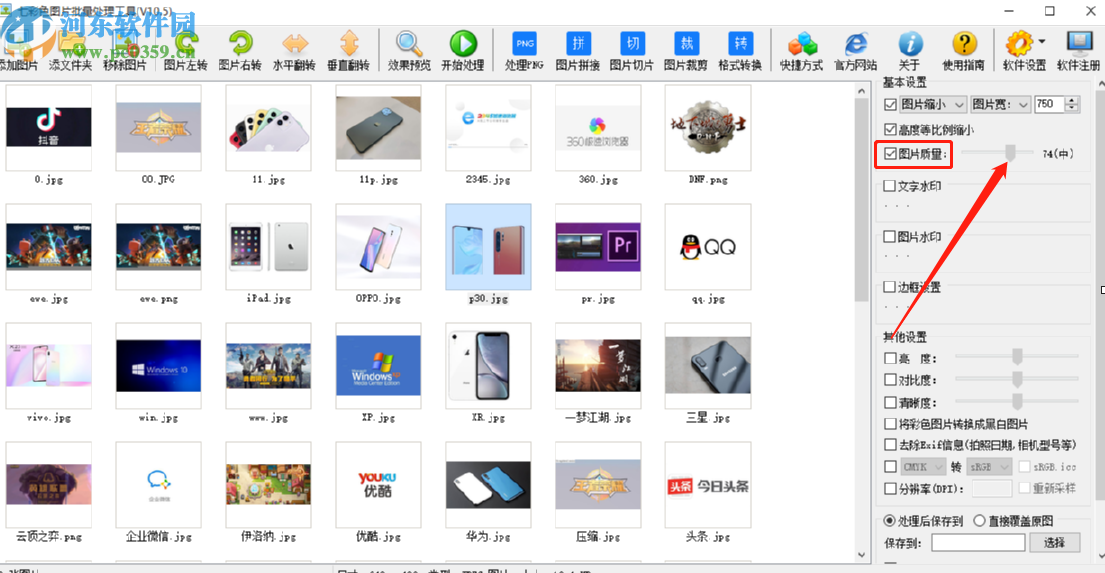Screen dimensions: 1105x573
Task: Start processing with the green 开始处理 button
Action: pos(463,51)
